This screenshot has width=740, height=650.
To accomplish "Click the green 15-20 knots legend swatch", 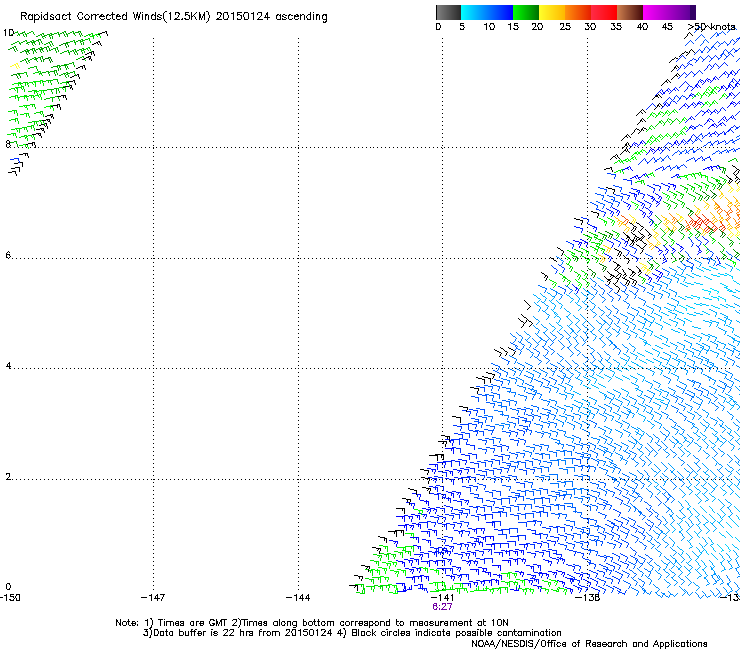I will 526,12.
